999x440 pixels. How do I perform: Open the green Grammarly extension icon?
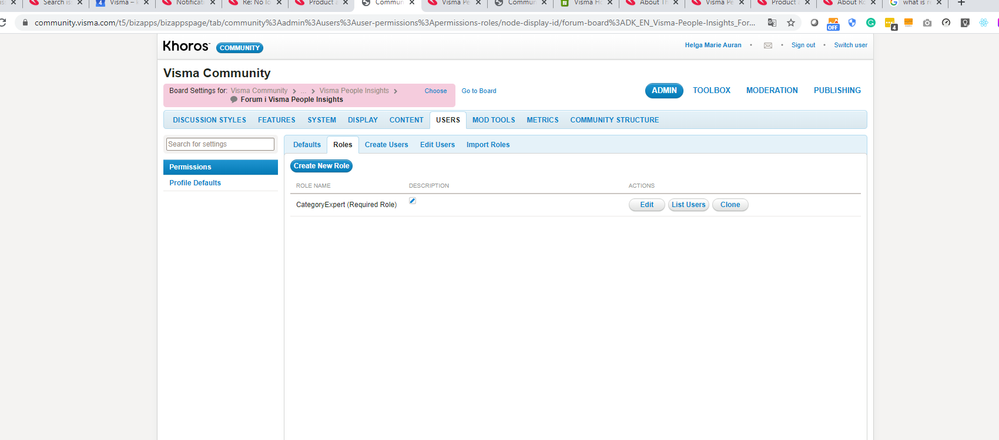870,23
